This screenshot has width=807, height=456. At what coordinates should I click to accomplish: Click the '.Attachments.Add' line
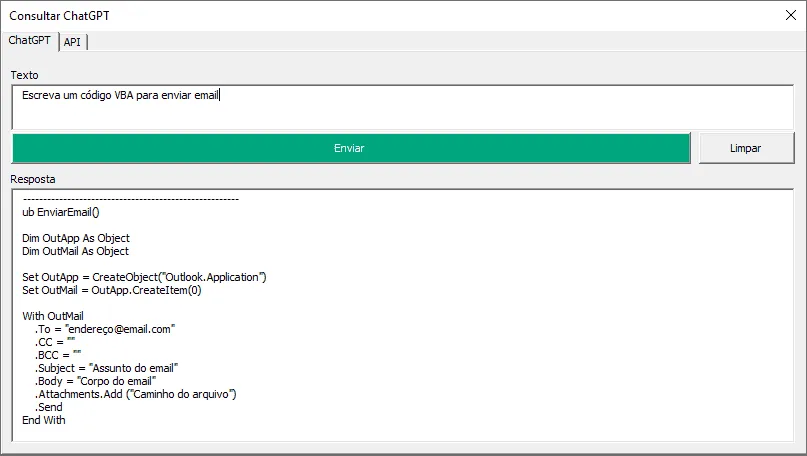click(136, 394)
